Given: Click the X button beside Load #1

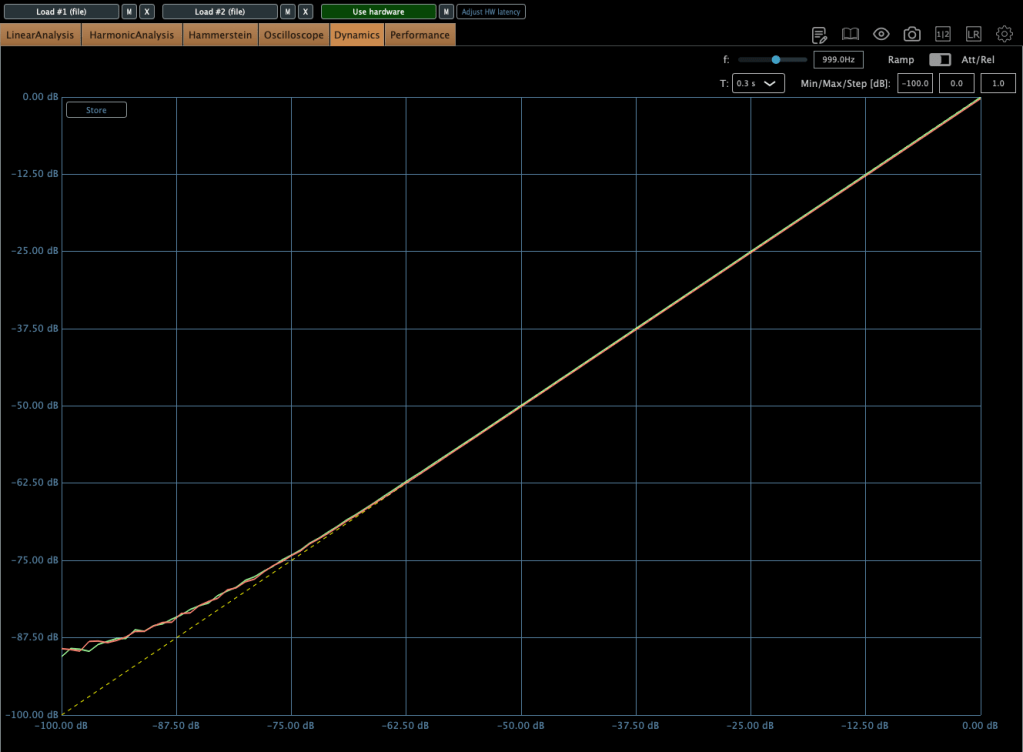Looking at the screenshot, I should (x=147, y=12).
